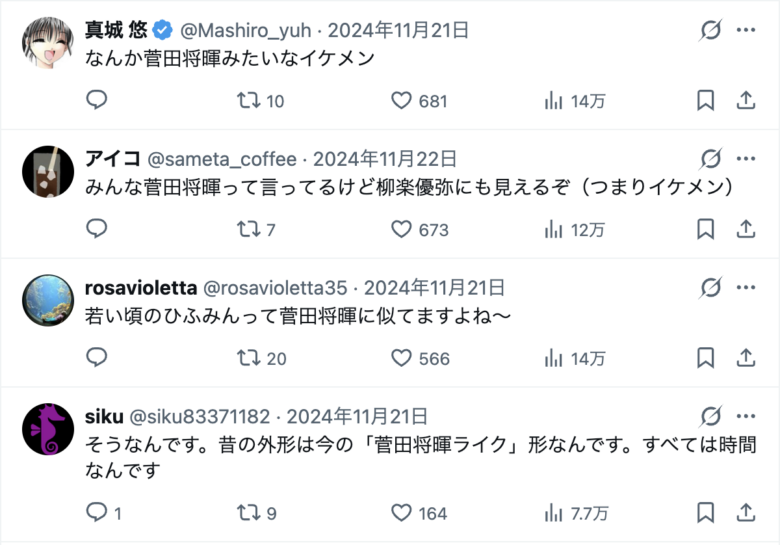Open Grok explain icon on siku's tweet
The width and height of the screenshot is (780, 545).
point(710,416)
